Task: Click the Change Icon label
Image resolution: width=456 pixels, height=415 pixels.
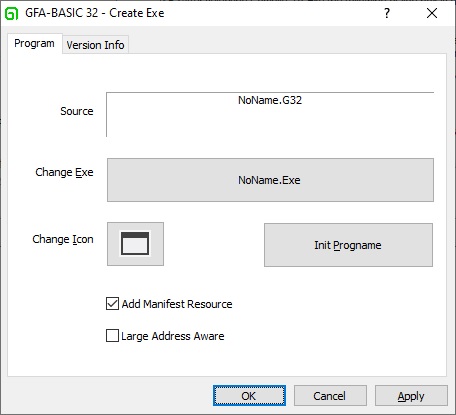Action: point(63,239)
